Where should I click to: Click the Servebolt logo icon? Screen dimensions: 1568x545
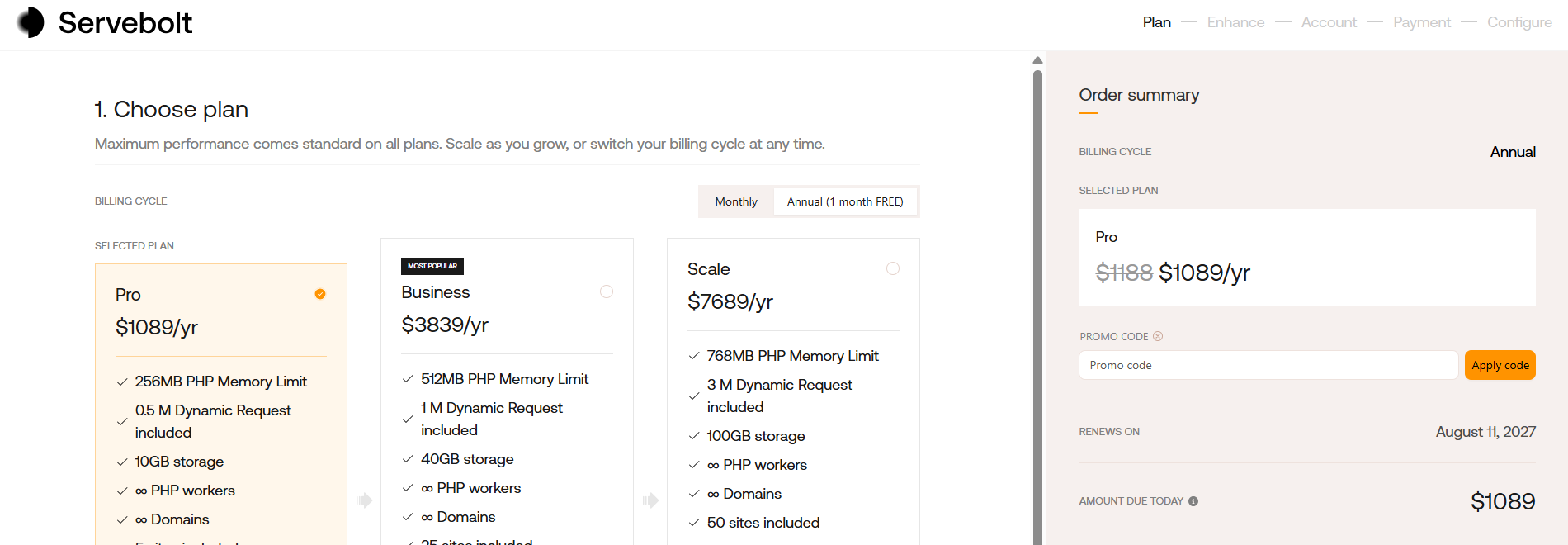[31, 22]
